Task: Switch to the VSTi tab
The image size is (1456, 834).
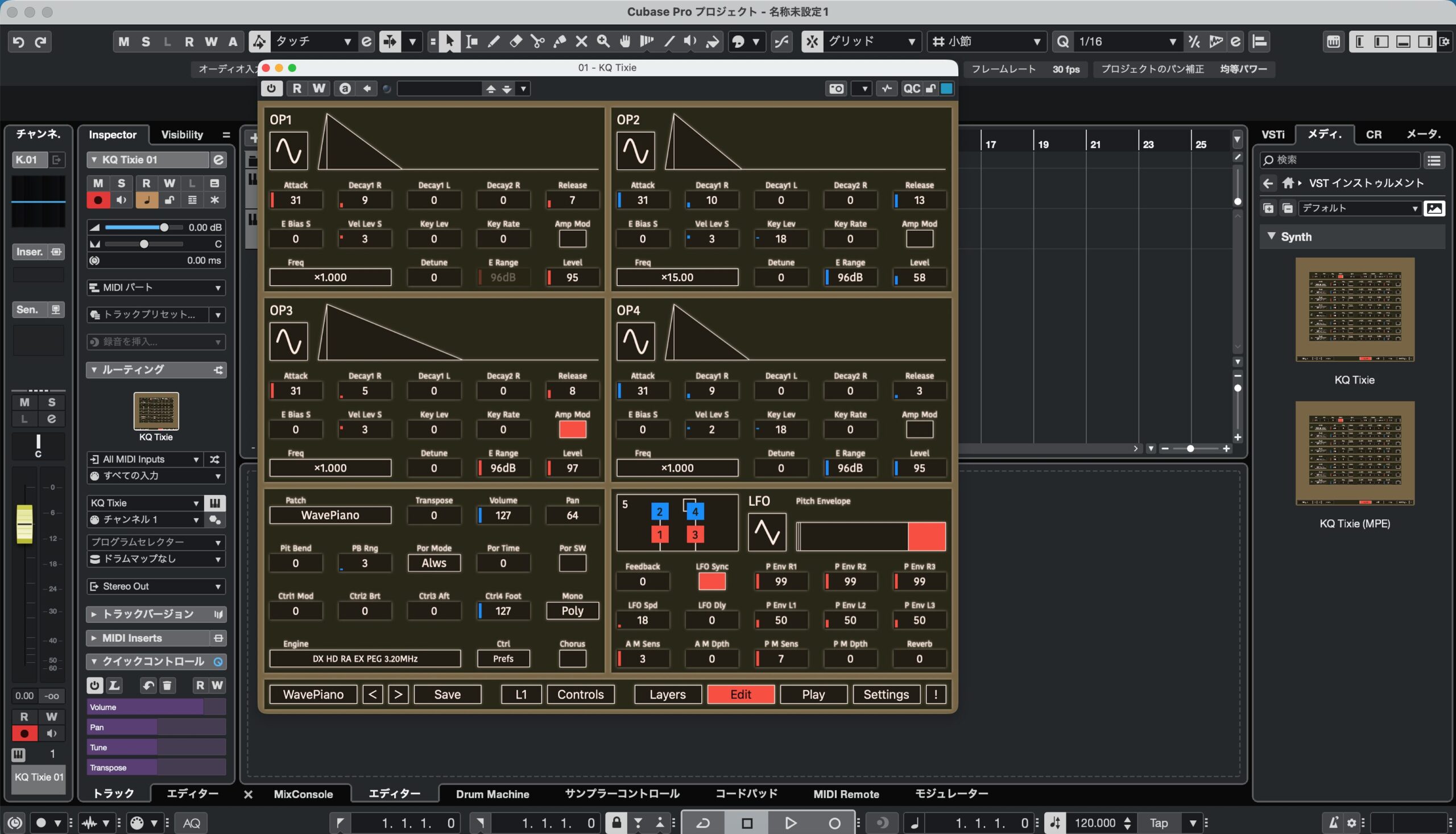Action: pyautogui.click(x=1273, y=135)
